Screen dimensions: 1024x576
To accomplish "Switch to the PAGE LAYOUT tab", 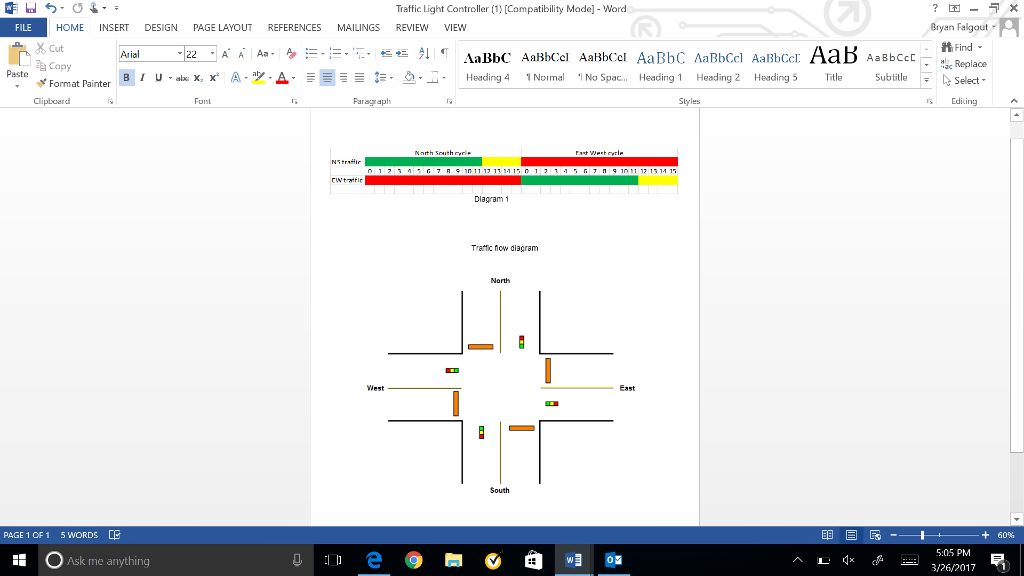I will pos(222,27).
